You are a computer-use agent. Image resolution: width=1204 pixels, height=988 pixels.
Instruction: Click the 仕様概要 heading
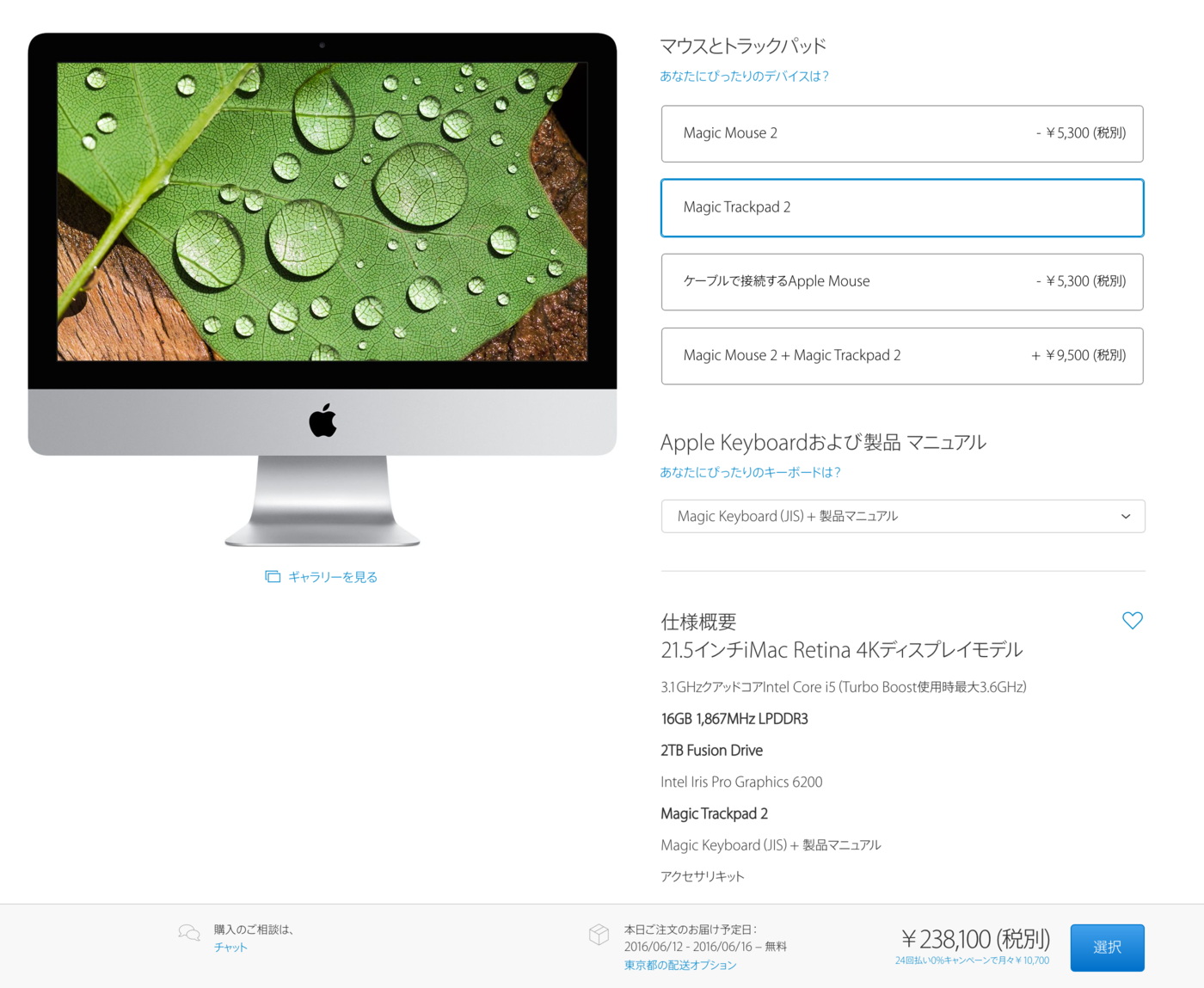point(698,622)
